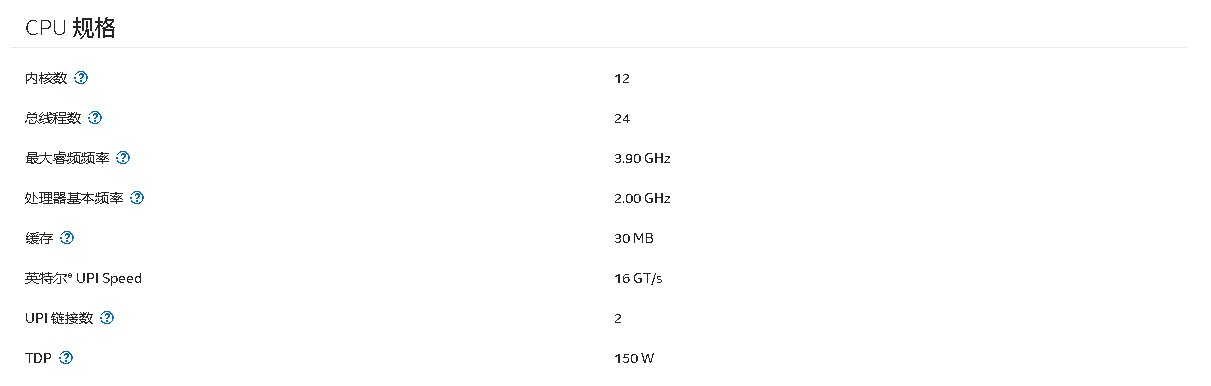
Task: Click the 处理器基本频率 label text
Action: [74, 198]
